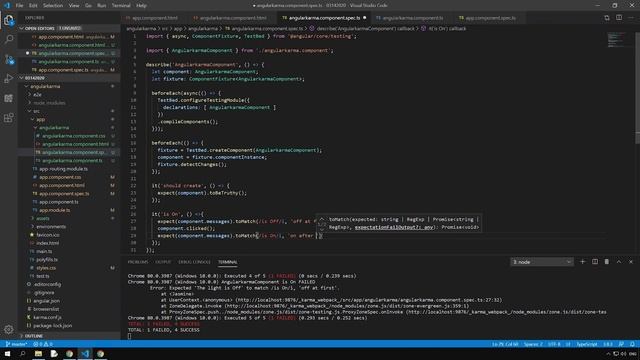Change TypeScript language mode in status bar
The image size is (640, 360).
point(587,344)
